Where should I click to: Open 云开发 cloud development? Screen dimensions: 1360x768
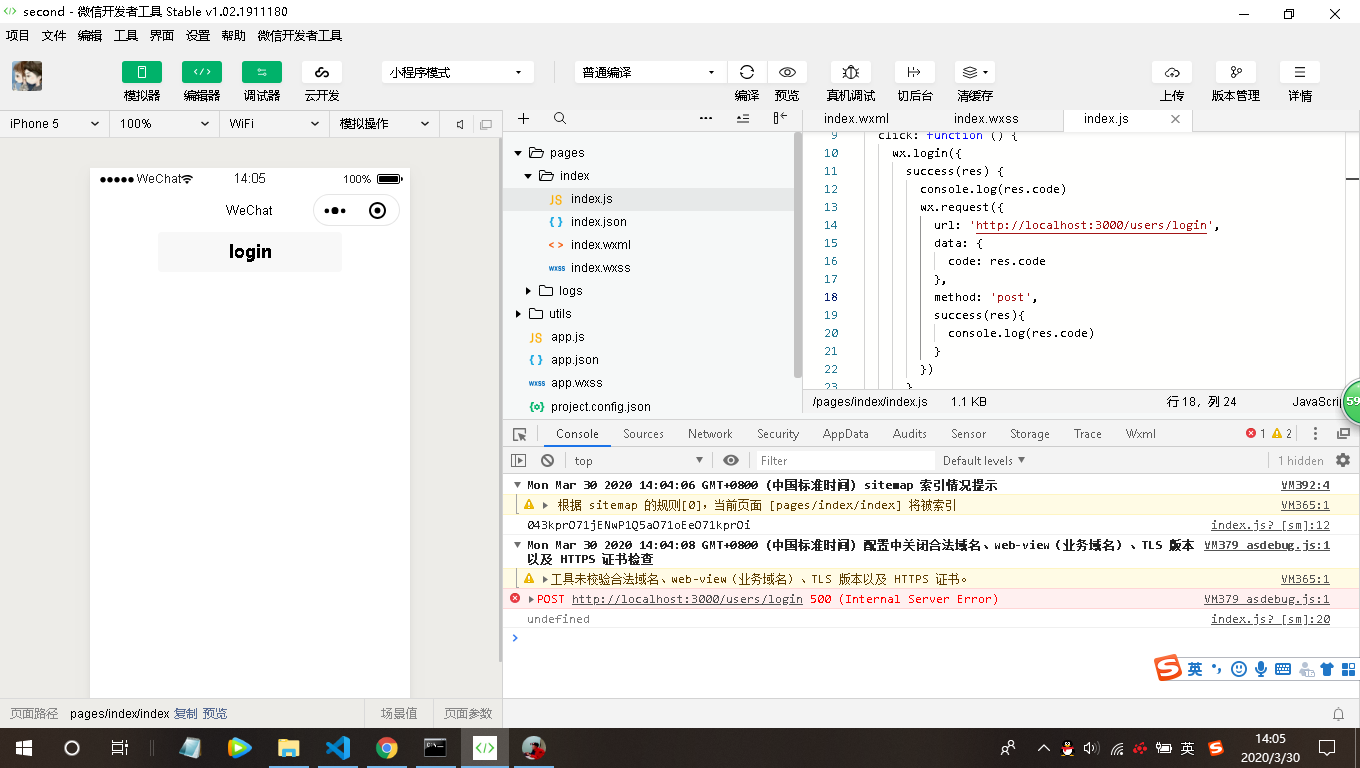(x=322, y=72)
